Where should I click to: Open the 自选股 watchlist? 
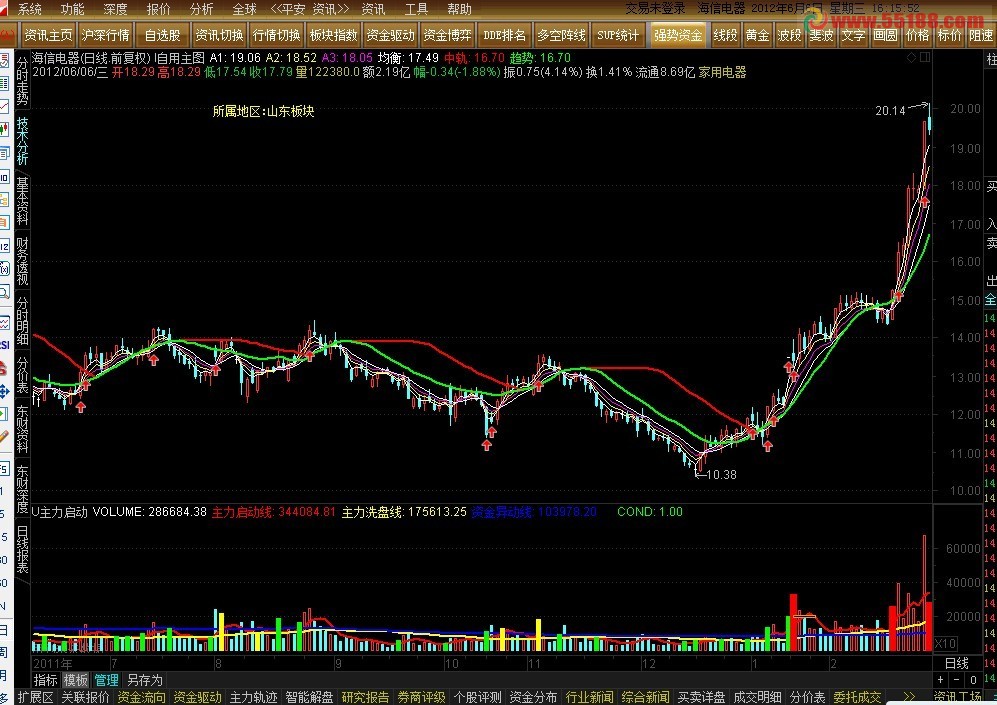163,33
